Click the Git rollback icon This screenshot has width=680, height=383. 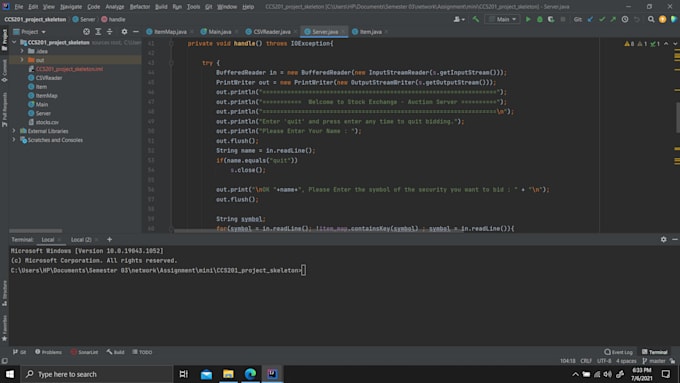[x=637, y=19]
